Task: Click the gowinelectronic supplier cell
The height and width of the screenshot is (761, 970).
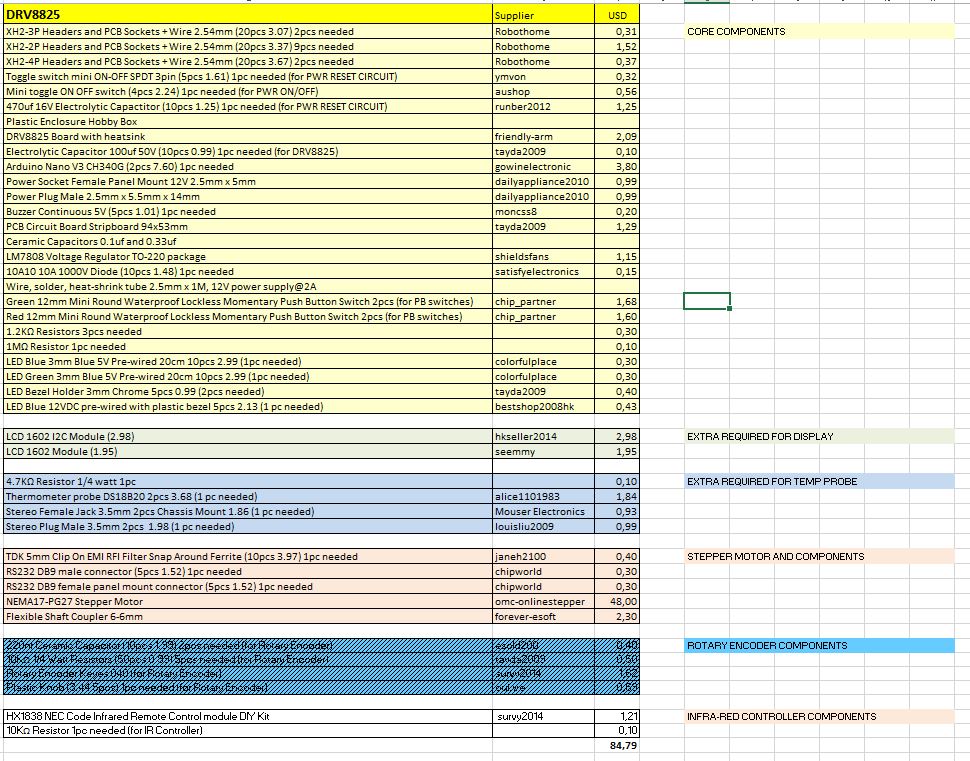Action: (543, 166)
